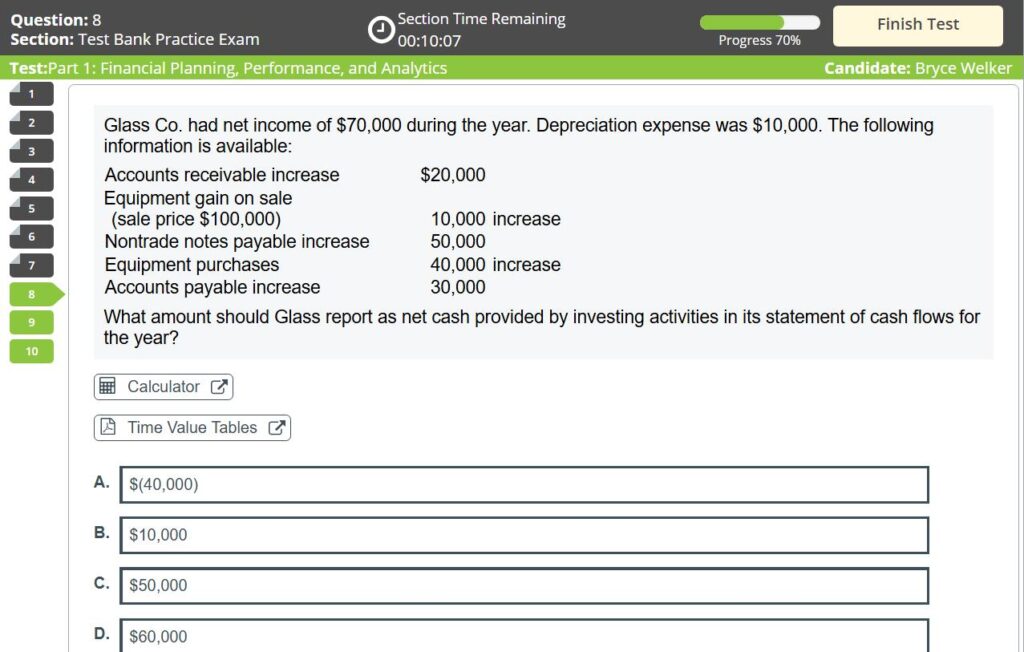Image resolution: width=1024 pixels, height=652 pixels.
Task: Choose answer B $10,000
Action: click(524, 535)
